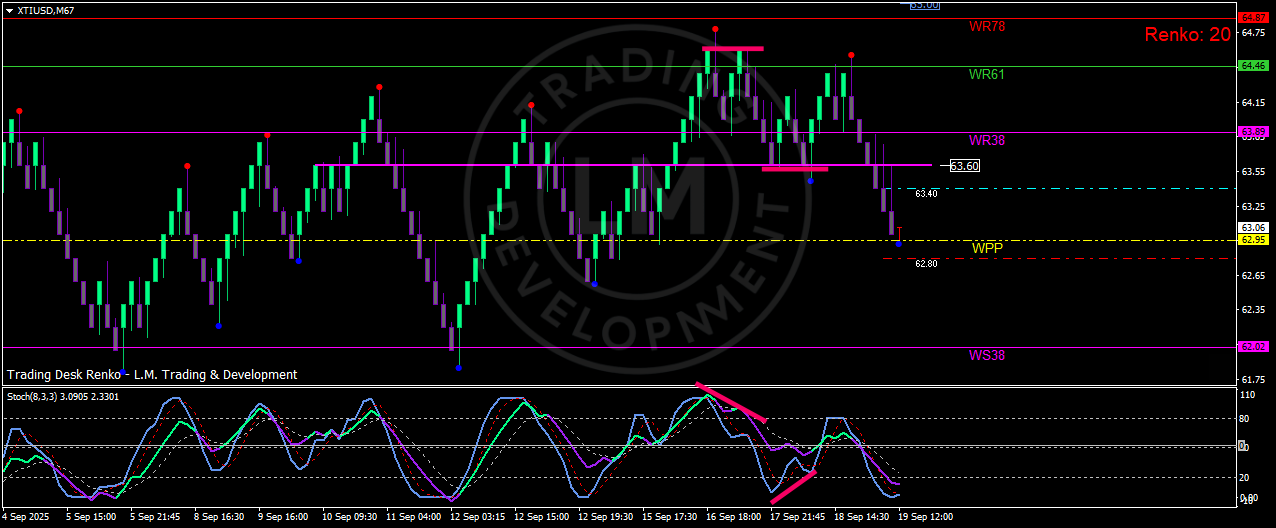
Task: Click the 62.80 red dashed line label
Action: pyautogui.click(x=926, y=263)
